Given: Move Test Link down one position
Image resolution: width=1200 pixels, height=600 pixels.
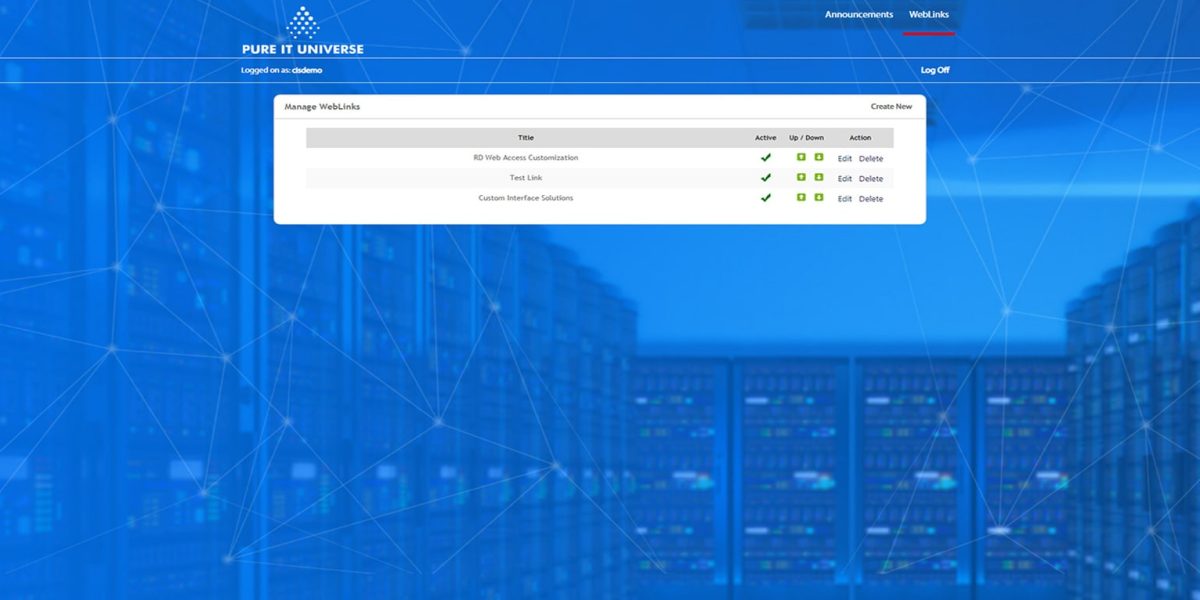Looking at the screenshot, I should (818, 178).
